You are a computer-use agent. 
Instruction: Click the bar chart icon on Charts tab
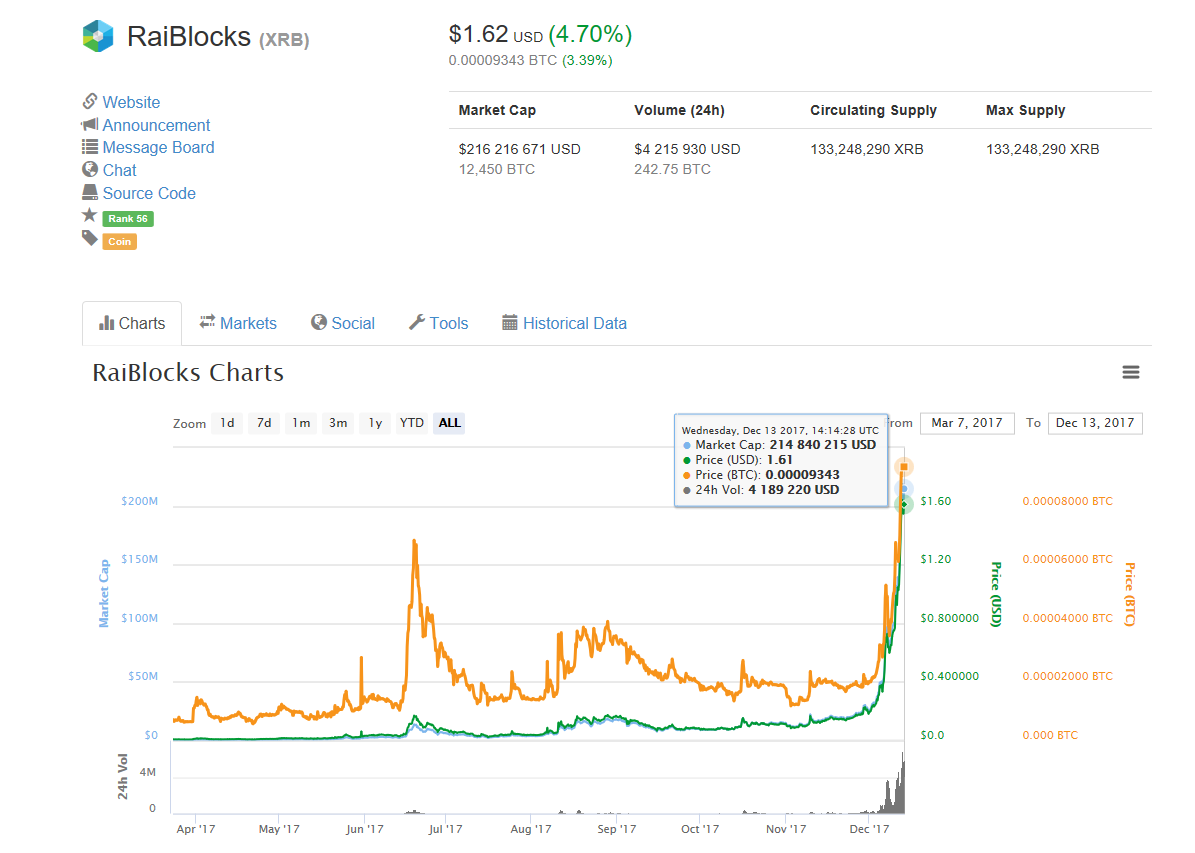[107, 323]
